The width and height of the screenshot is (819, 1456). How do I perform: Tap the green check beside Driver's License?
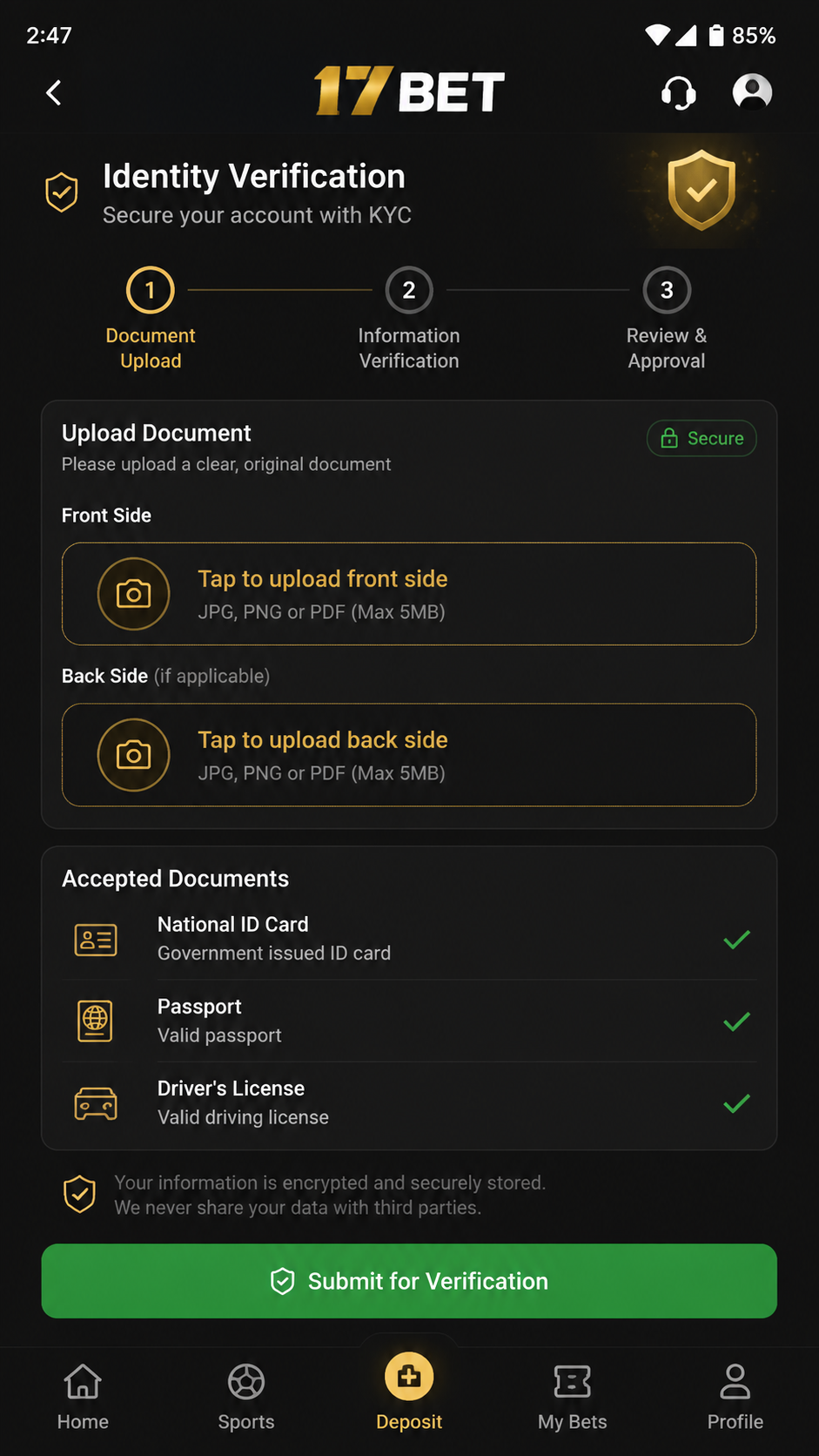pyautogui.click(x=736, y=1103)
